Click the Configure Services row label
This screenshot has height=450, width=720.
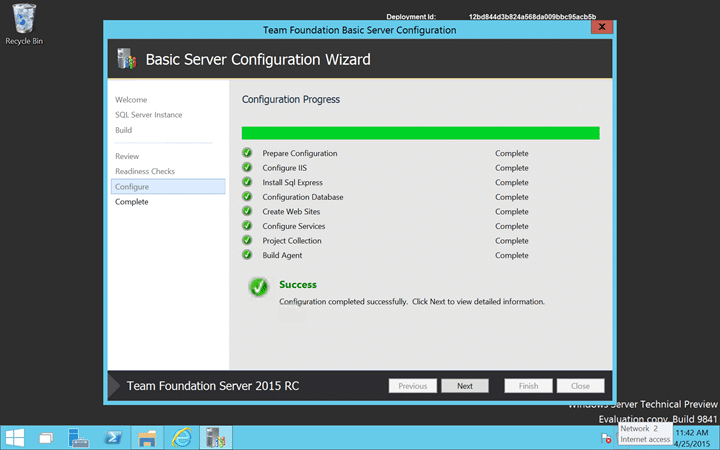[293, 226]
